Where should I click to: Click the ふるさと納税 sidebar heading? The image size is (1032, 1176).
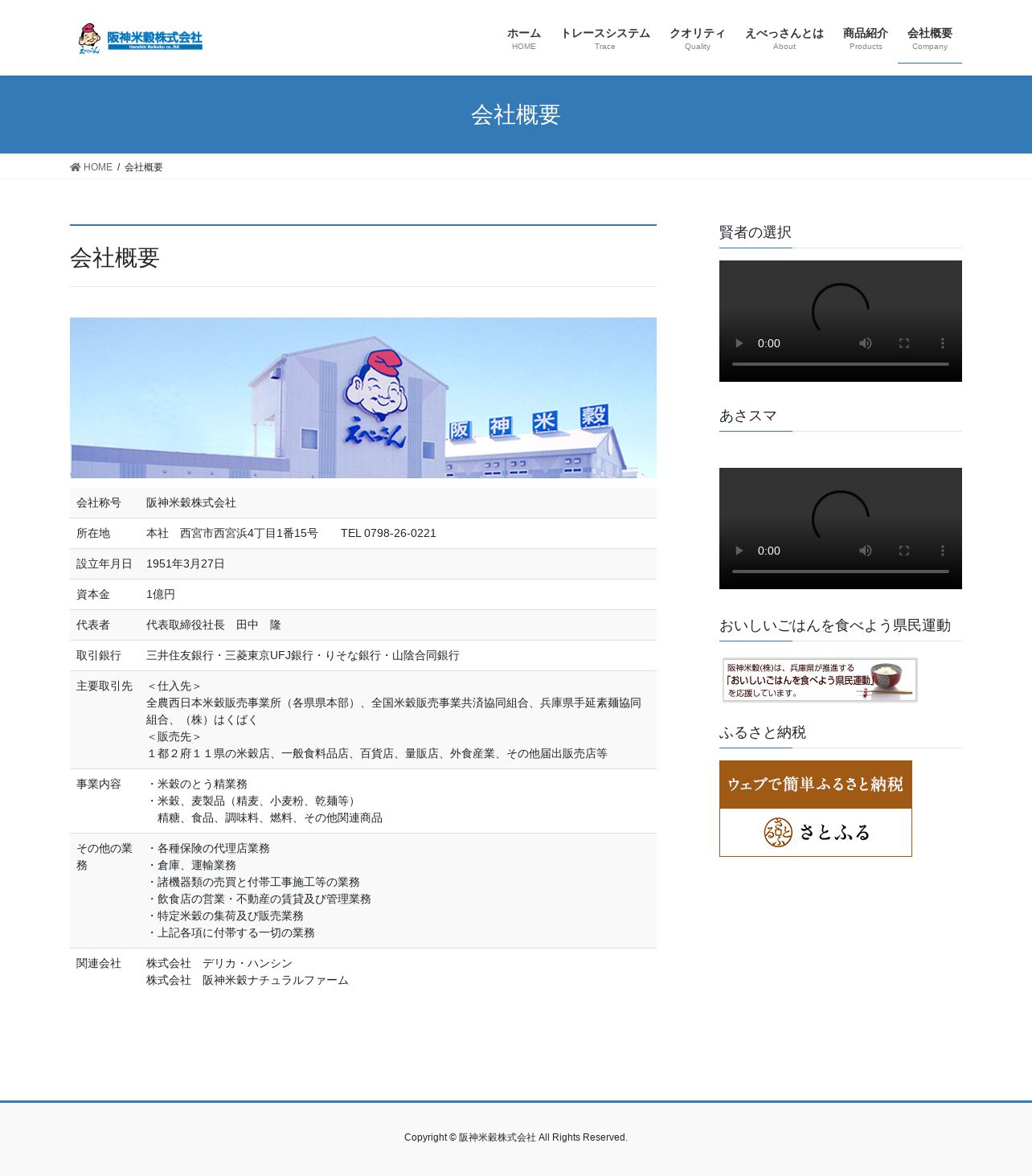pos(763,732)
